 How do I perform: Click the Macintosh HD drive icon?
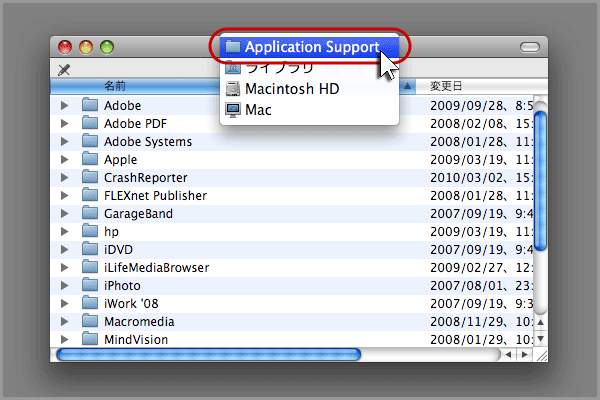pos(233,89)
